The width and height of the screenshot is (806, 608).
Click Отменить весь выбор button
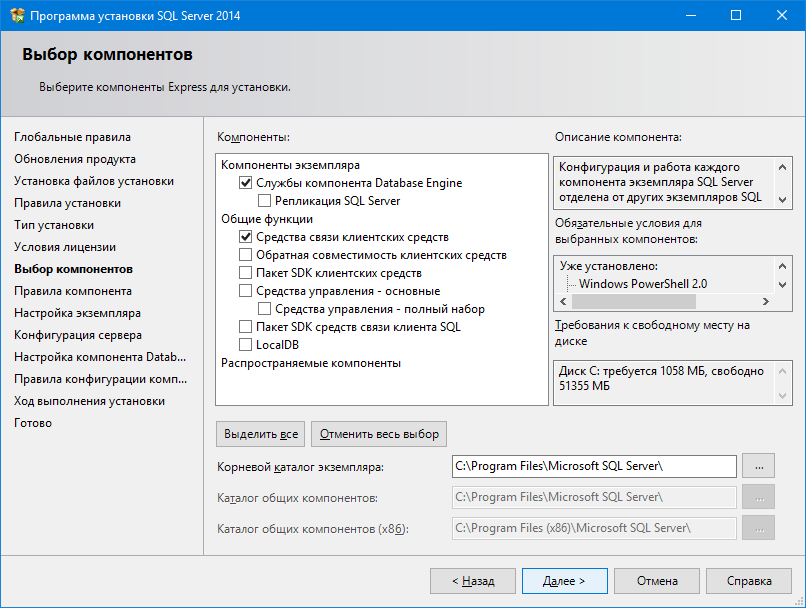(x=379, y=434)
